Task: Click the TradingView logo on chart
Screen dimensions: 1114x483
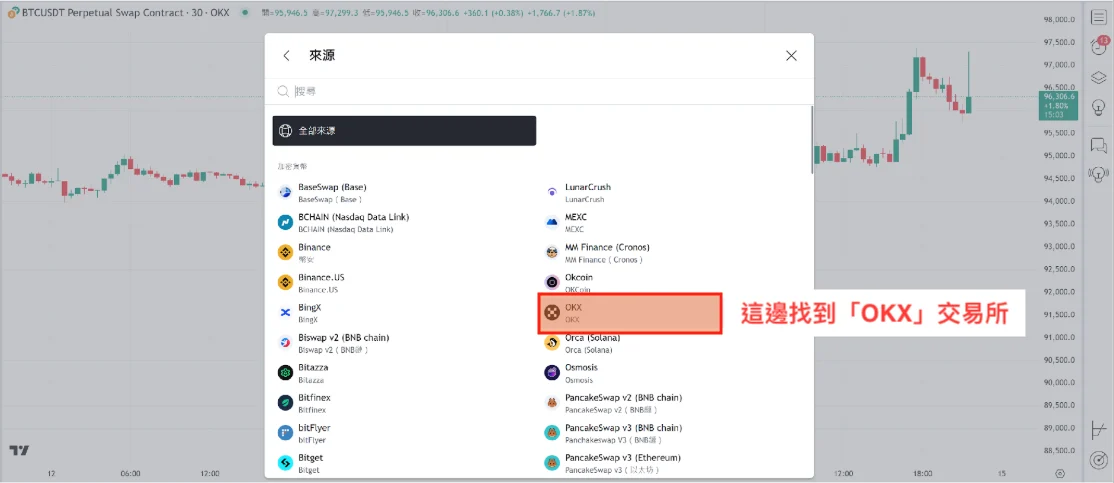Action: [x=19, y=450]
